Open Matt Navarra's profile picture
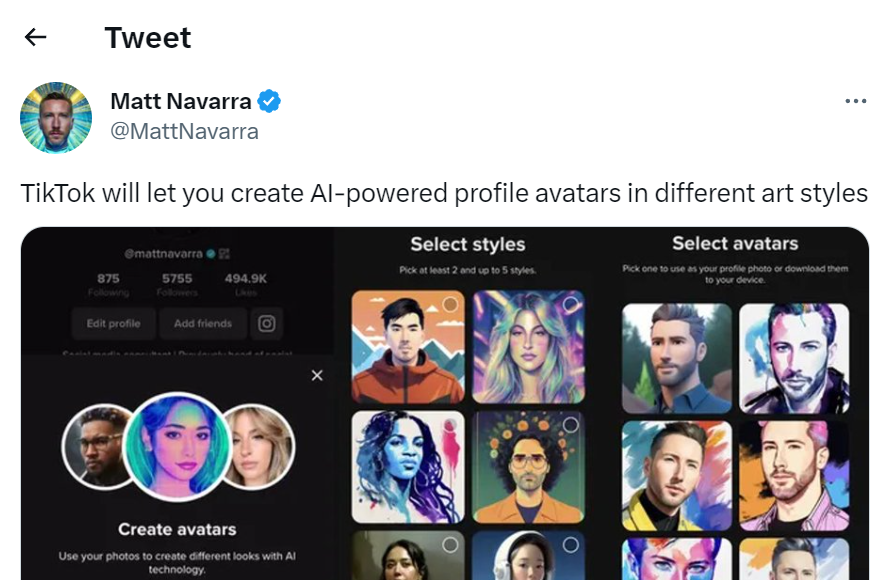Image resolution: width=892 pixels, height=580 pixels. [x=56, y=117]
